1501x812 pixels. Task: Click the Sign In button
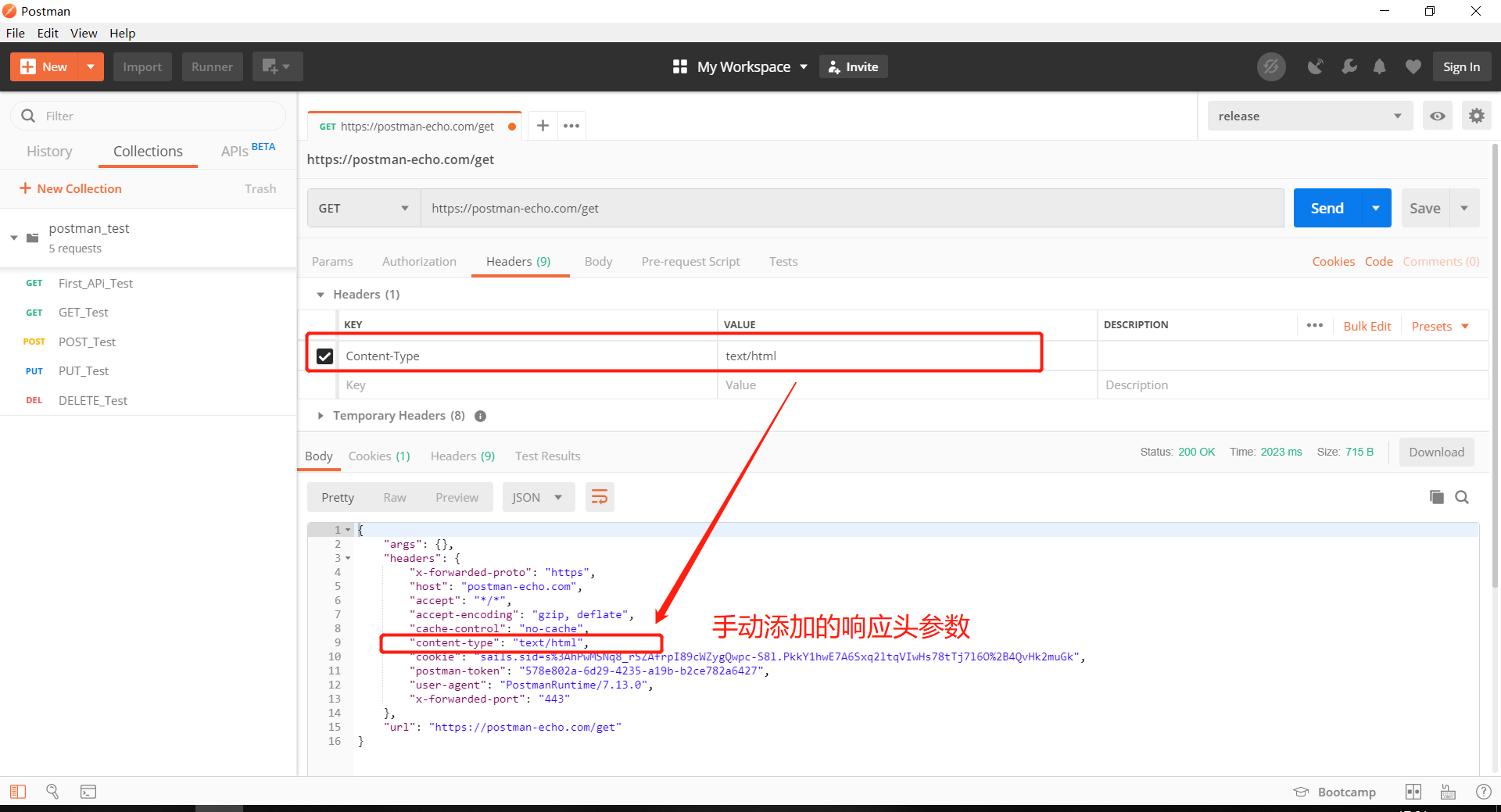[x=1461, y=66]
